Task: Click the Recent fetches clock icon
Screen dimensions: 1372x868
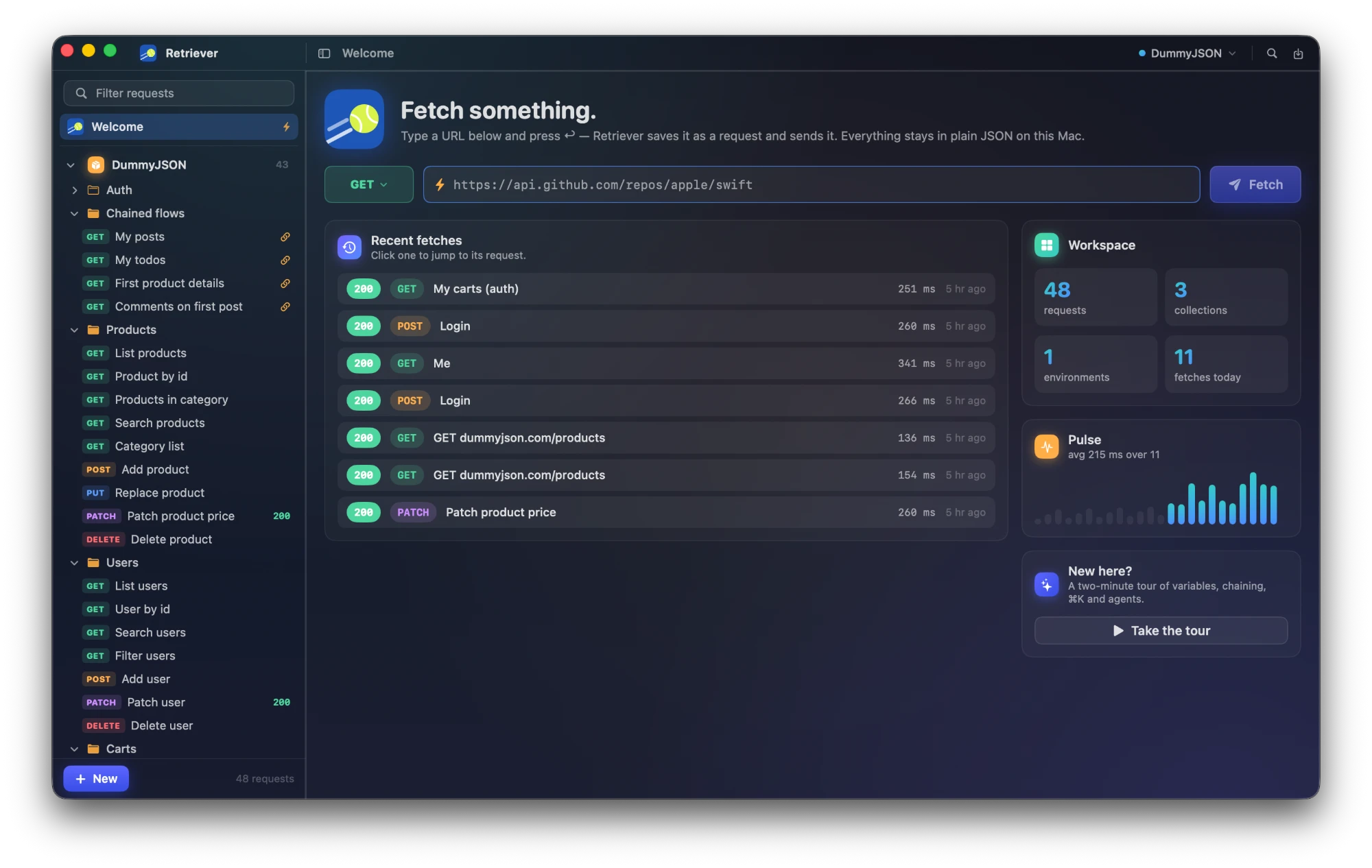Action: pos(349,248)
